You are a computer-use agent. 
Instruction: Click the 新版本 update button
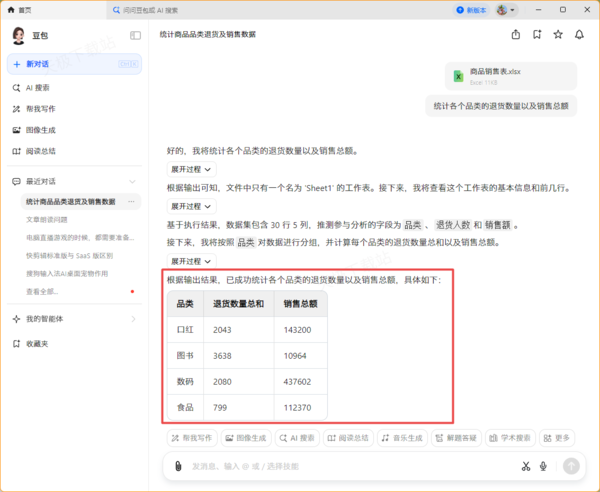tap(471, 10)
